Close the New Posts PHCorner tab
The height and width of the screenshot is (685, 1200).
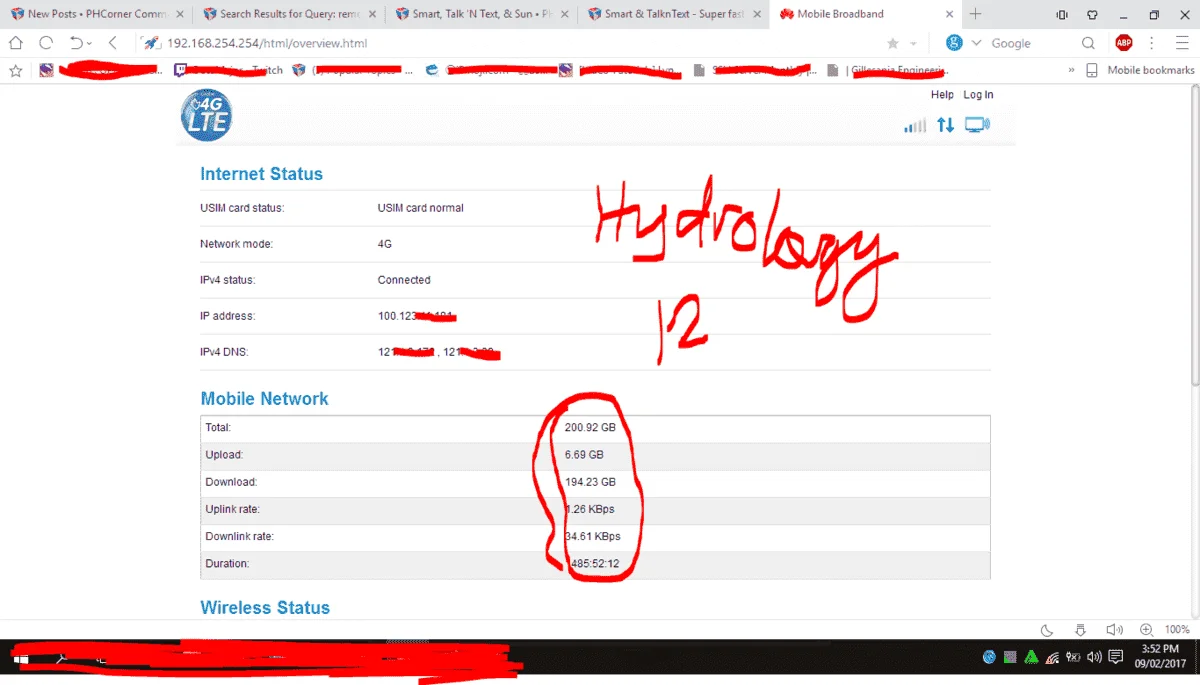point(180,14)
